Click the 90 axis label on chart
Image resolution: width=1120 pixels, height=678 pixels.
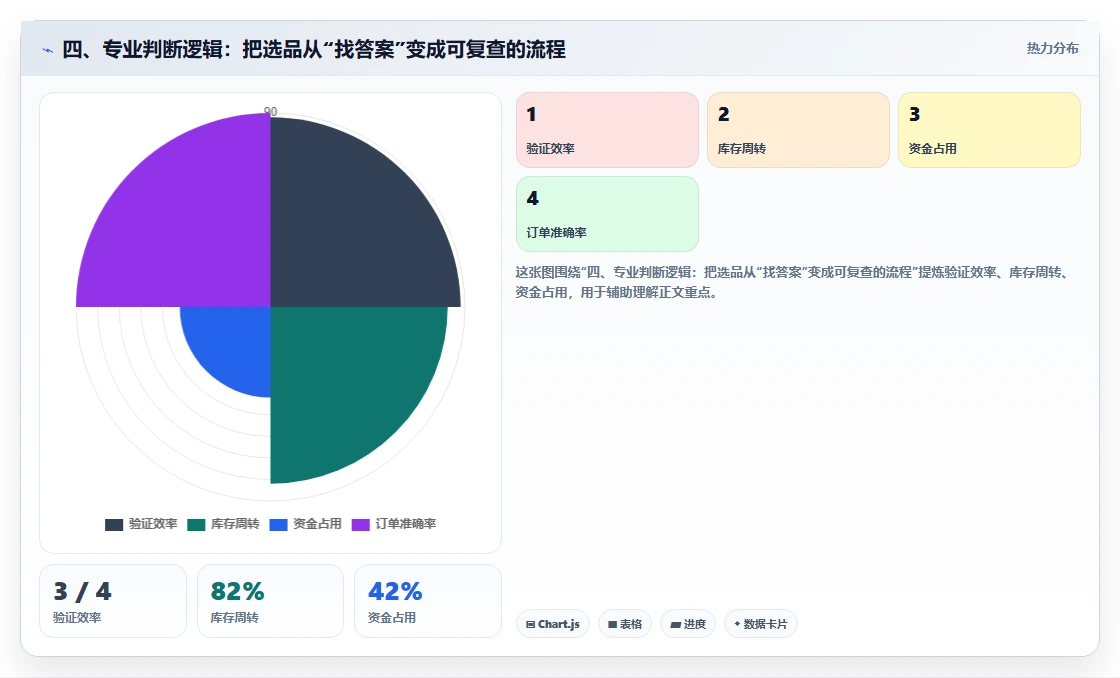(x=271, y=111)
